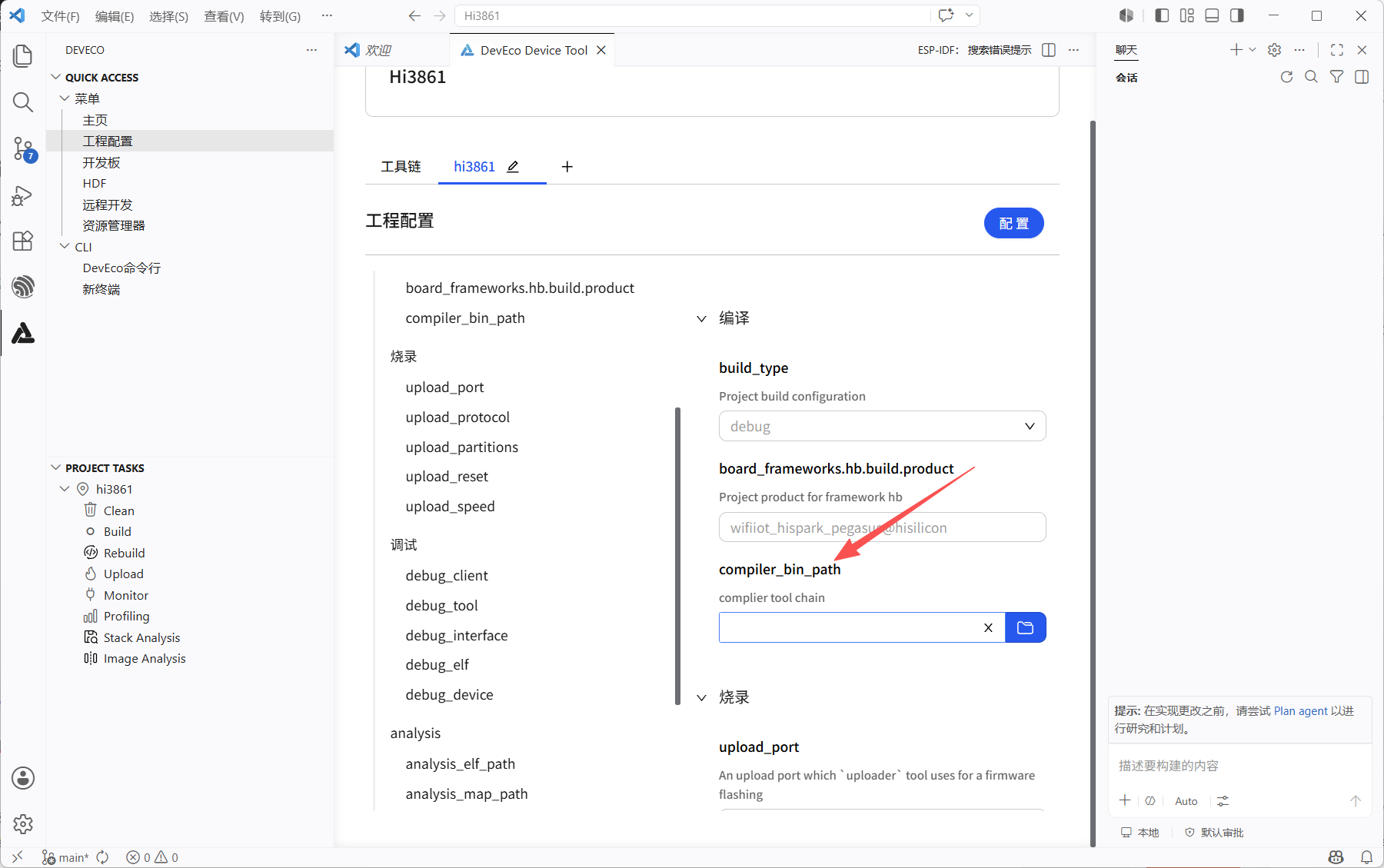Viewport: 1384px width, 868px height.
Task: Toggle the bottom panel visibility
Action: pos(1212,15)
